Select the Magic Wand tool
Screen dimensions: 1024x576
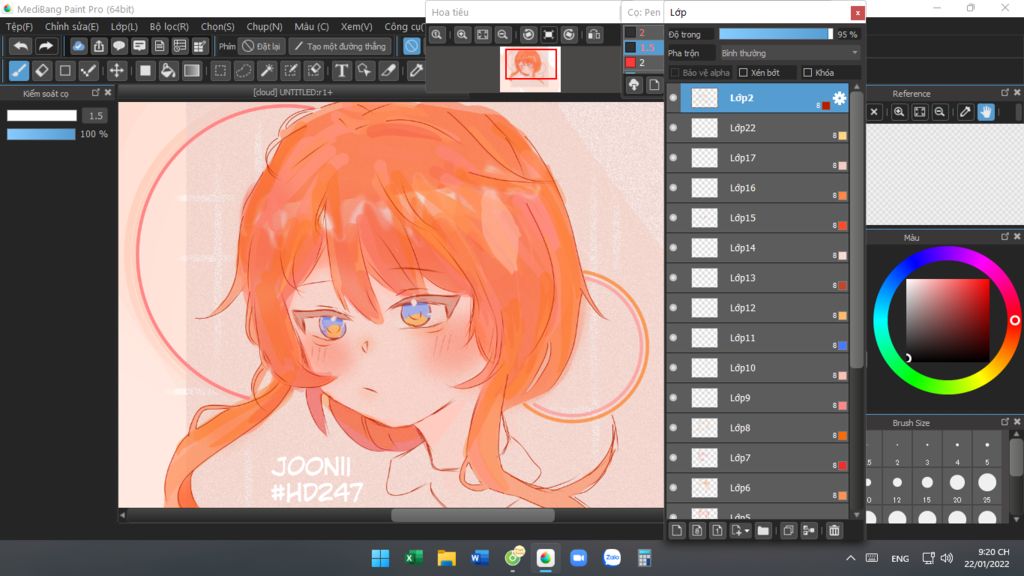tap(267, 71)
